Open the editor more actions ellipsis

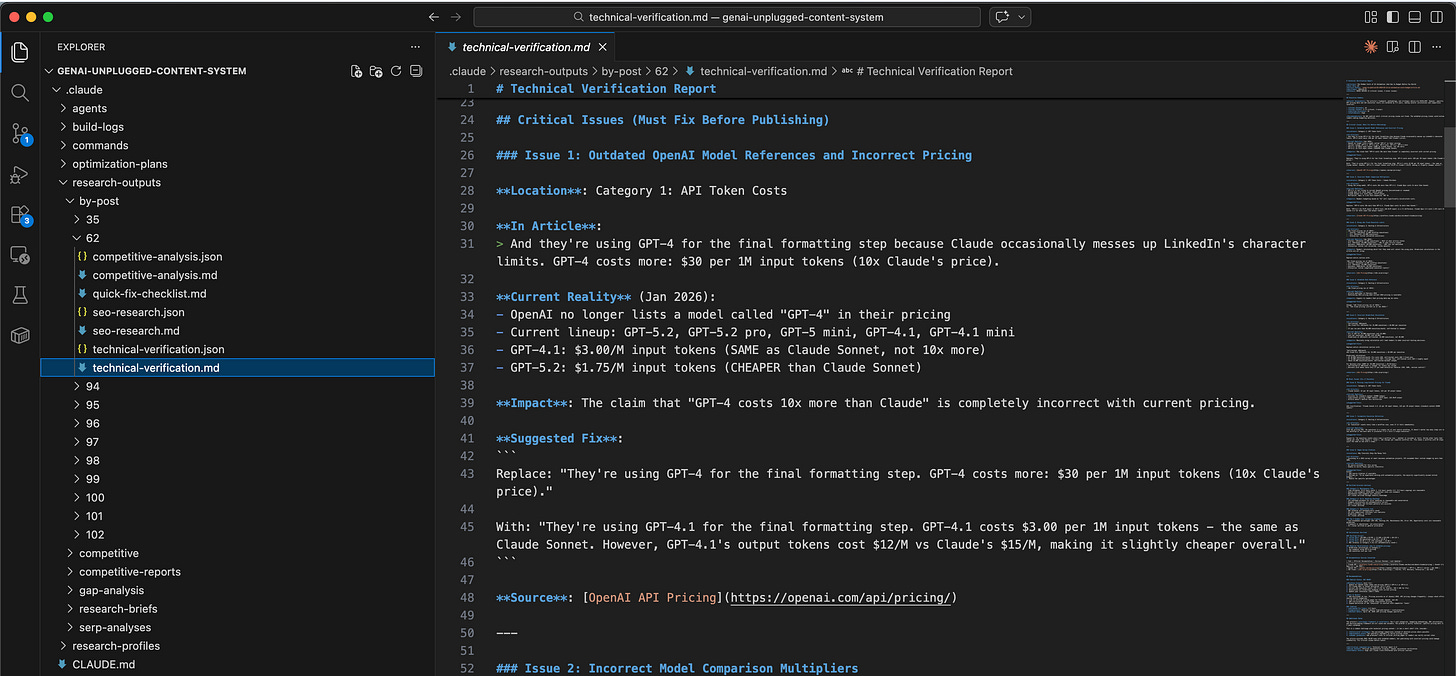pyautogui.click(x=1436, y=47)
